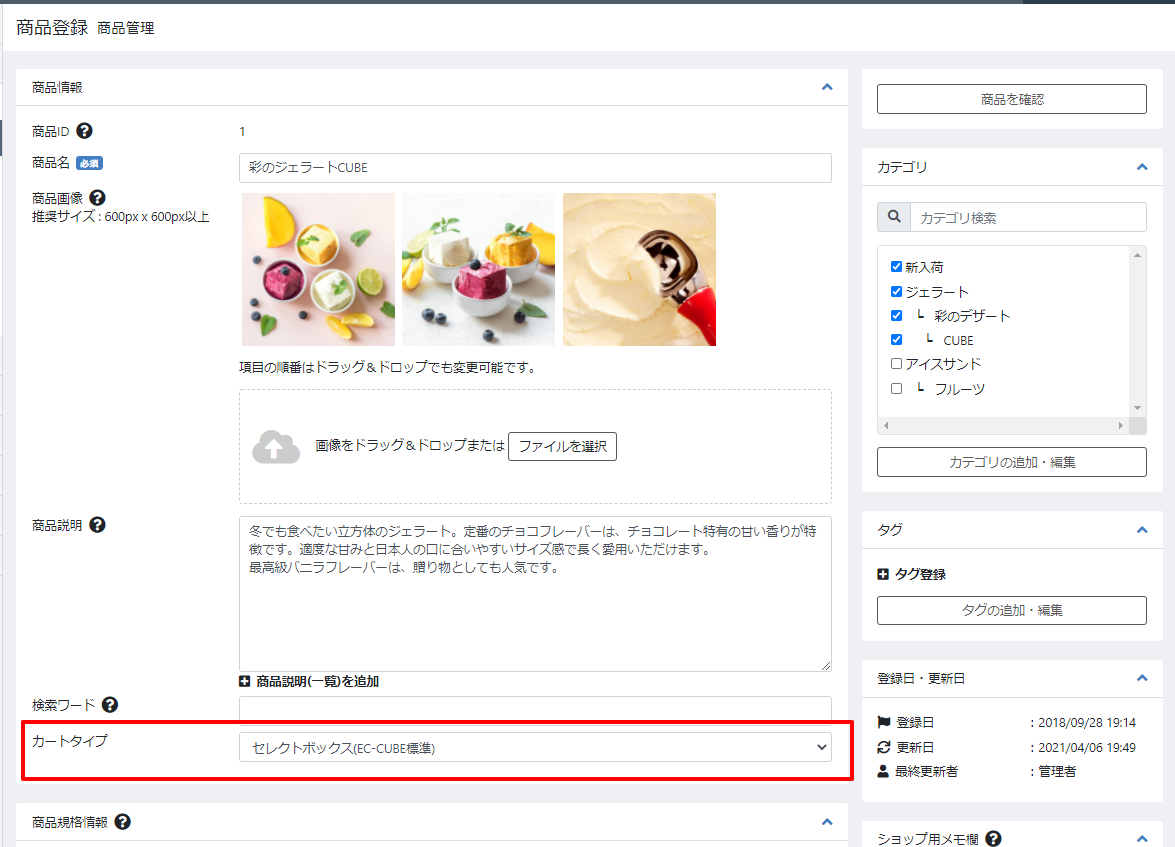
Task: Uncheck the 彩のデザート category checkbox
Action: 896,316
